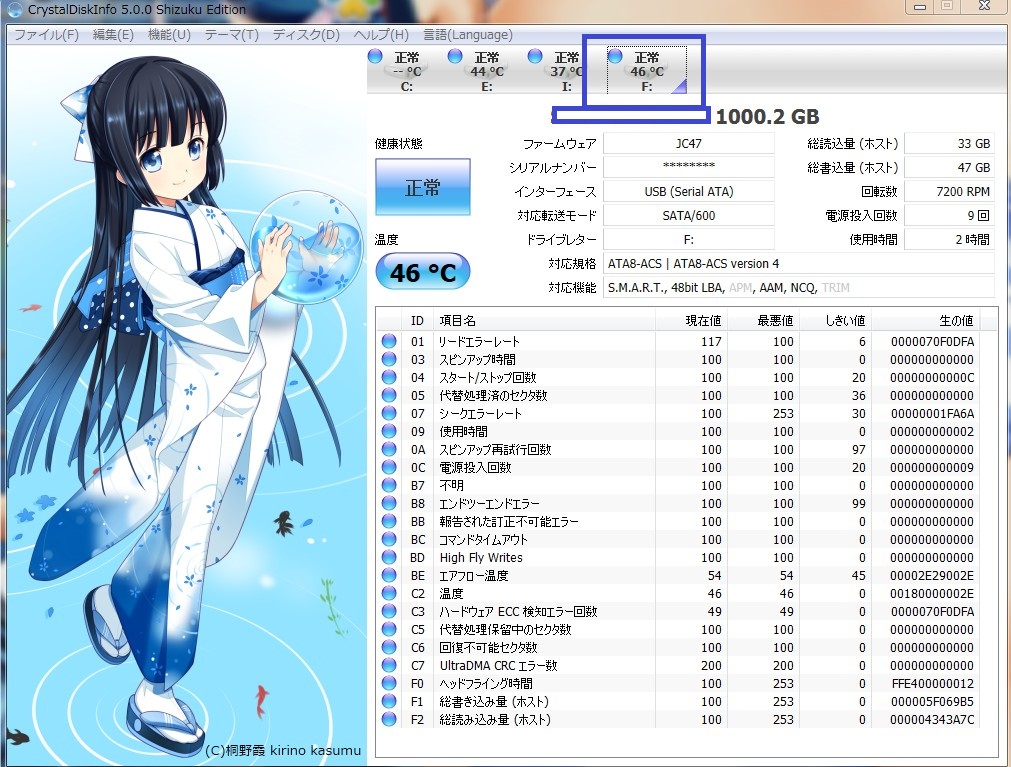
Task: Click the 生の値 column header
Action: (x=926, y=320)
